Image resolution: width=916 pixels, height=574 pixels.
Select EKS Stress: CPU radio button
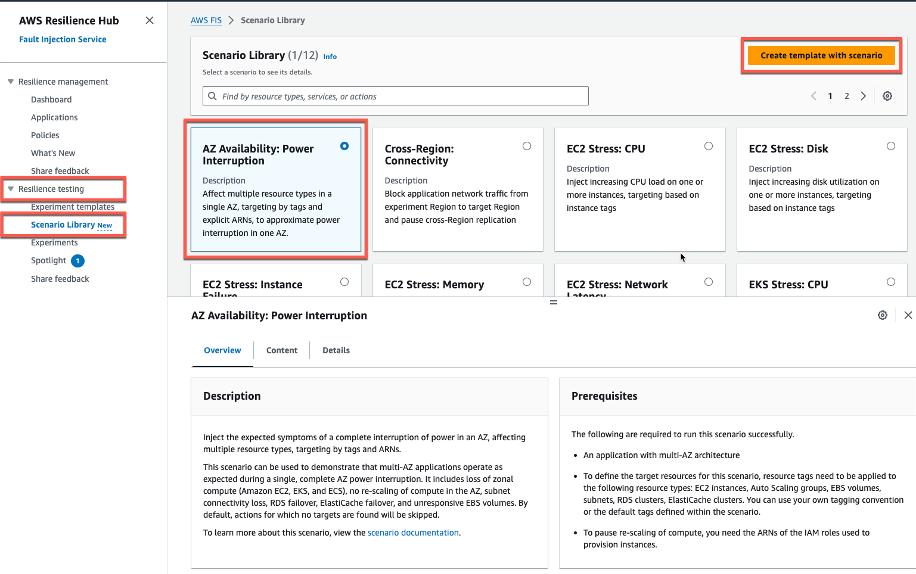(x=891, y=282)
